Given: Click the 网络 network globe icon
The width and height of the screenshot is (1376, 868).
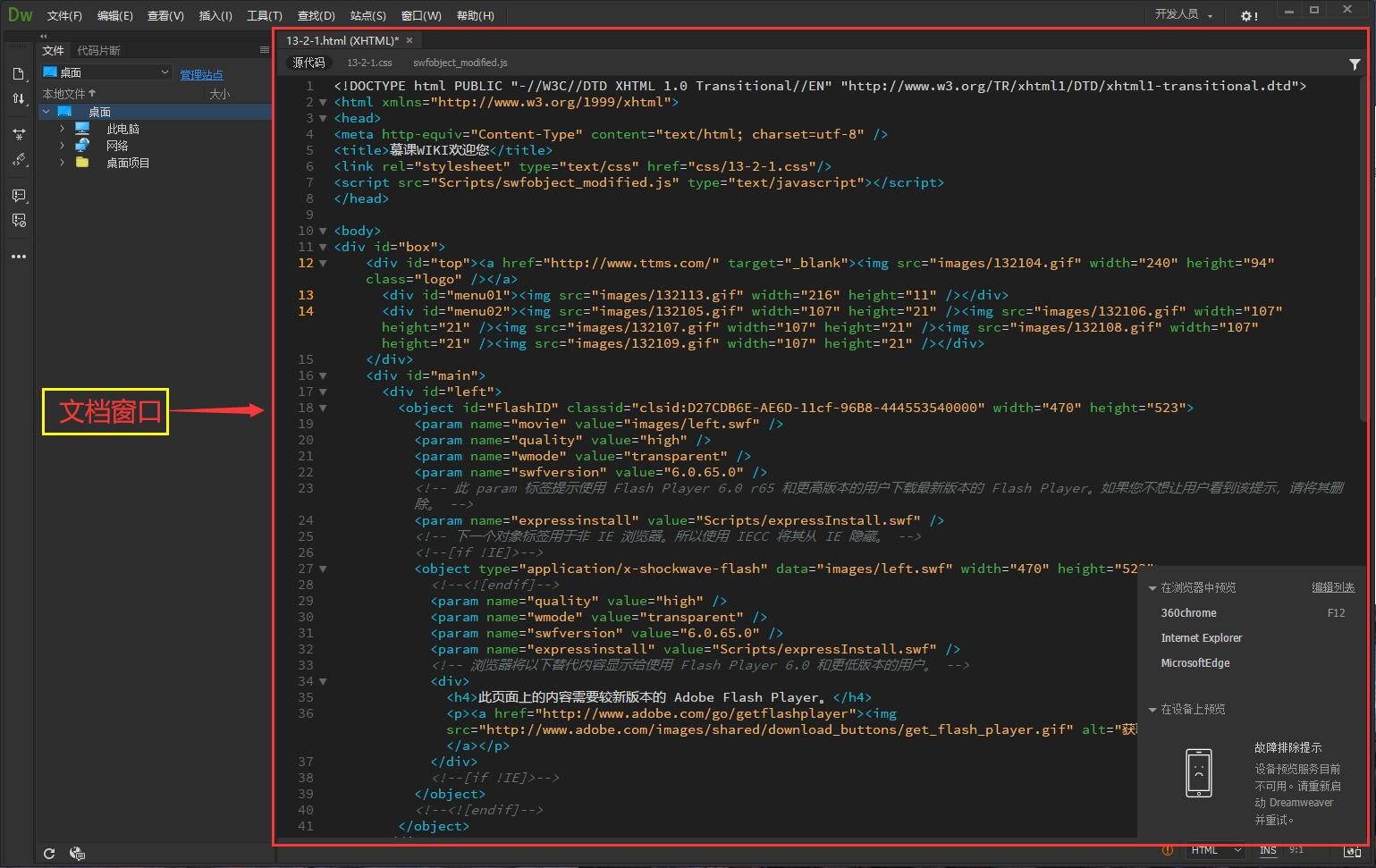Looking at the screenshot, I should click(82, 145).
